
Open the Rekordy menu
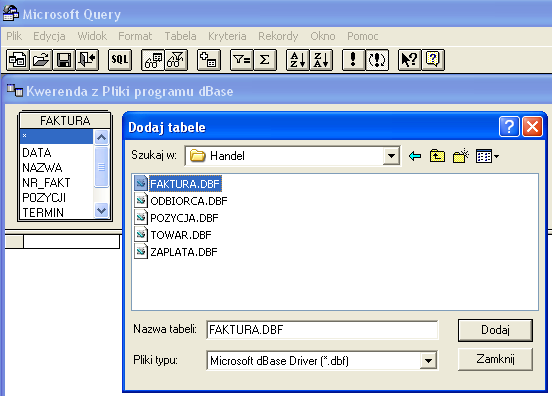(x=278, y=36)
